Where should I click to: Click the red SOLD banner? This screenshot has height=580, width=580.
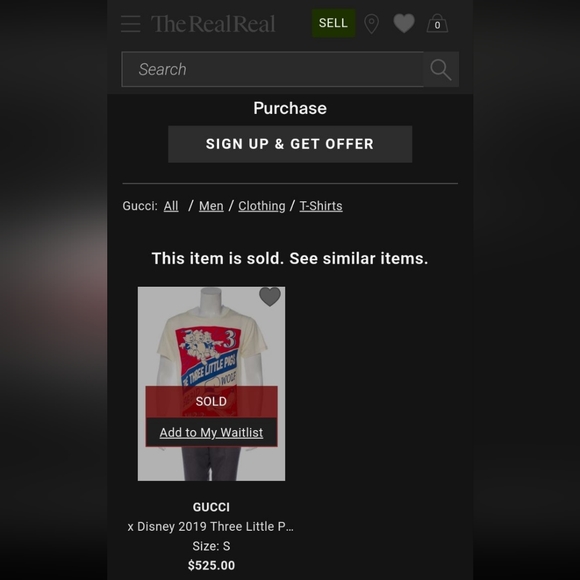(x=211, y=401)
